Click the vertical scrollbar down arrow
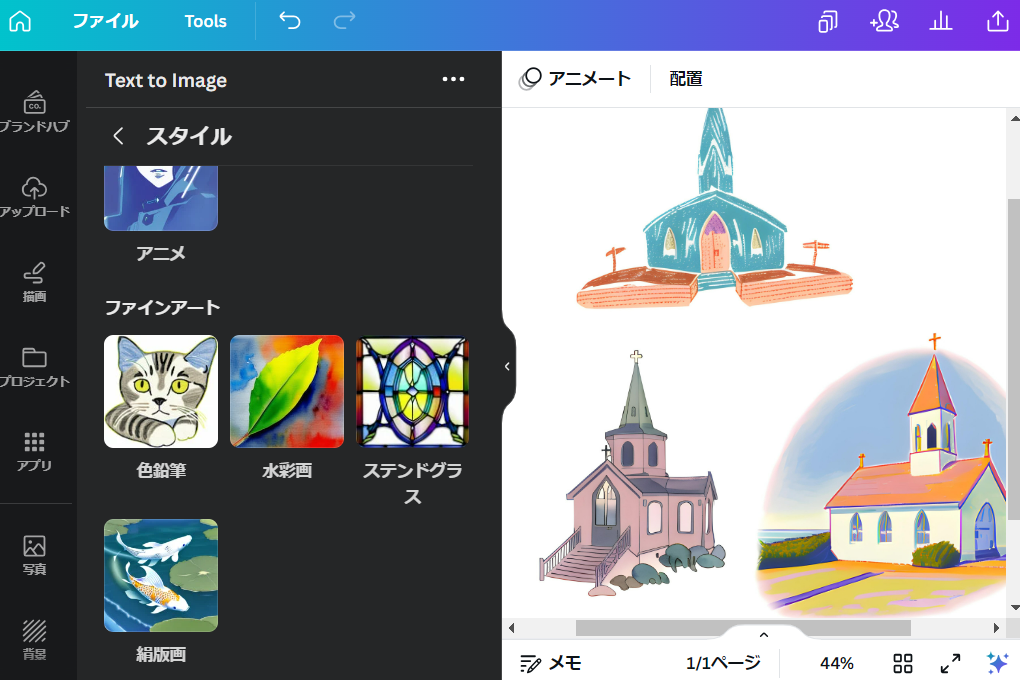The image size is (1020, 680). point(1014,608)
